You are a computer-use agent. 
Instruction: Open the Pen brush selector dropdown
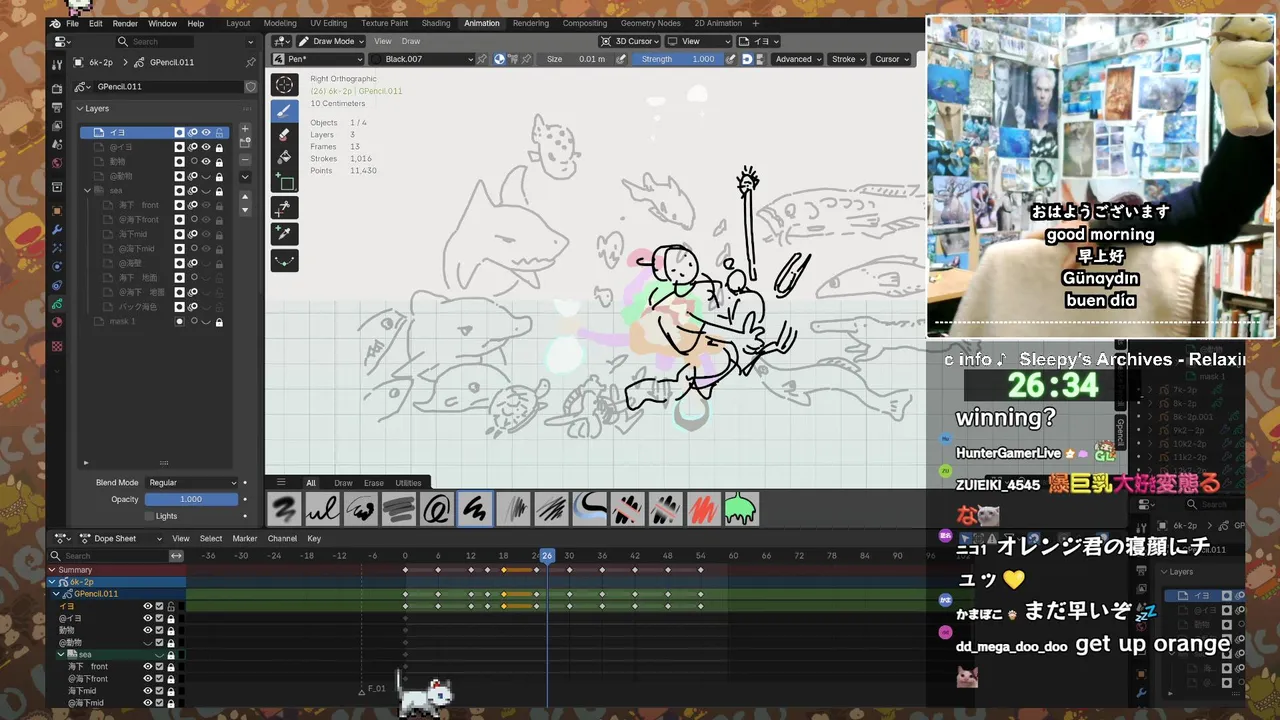(317, 59)
